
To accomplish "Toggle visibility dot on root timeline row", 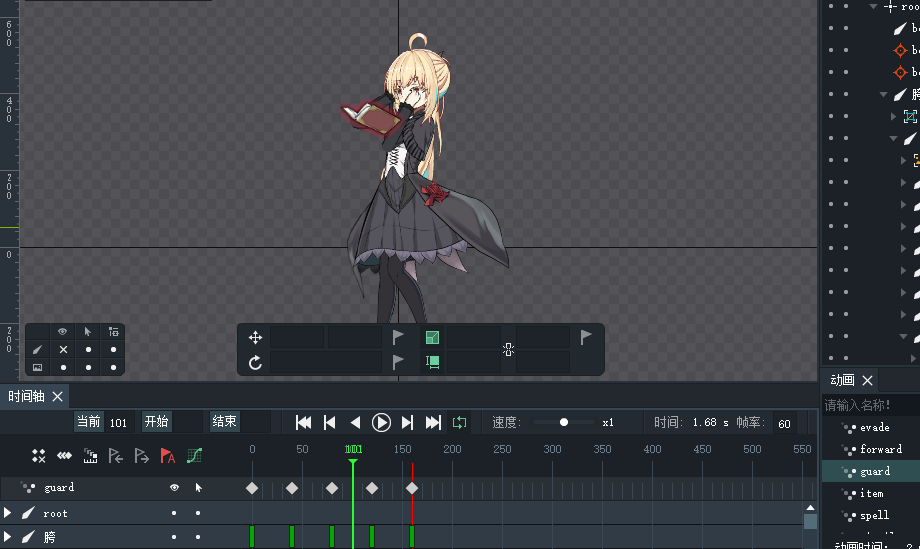I will (174, 513).
